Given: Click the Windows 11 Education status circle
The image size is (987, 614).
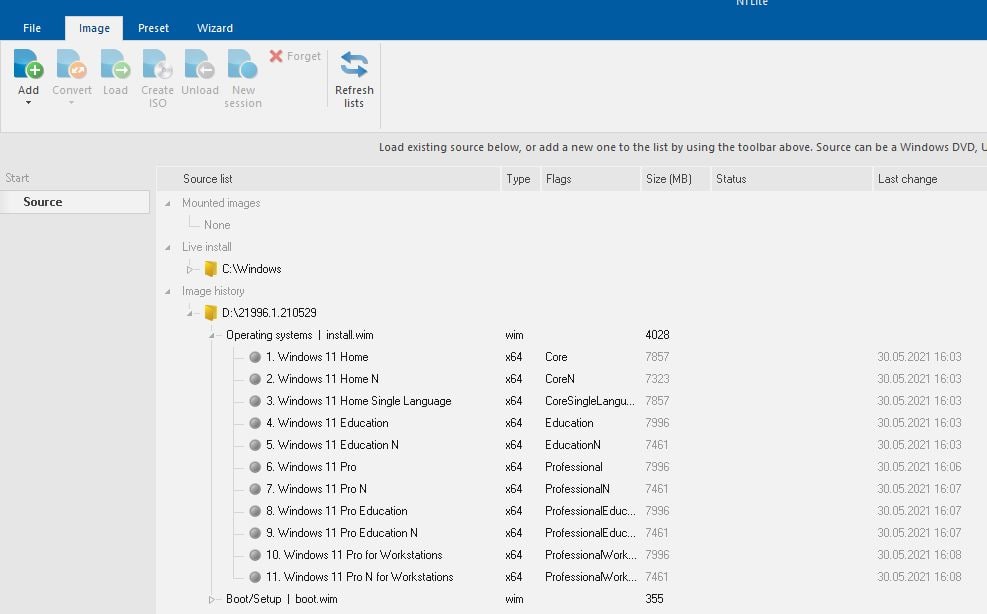Looking at the screenshot, I should coord(255,423).
